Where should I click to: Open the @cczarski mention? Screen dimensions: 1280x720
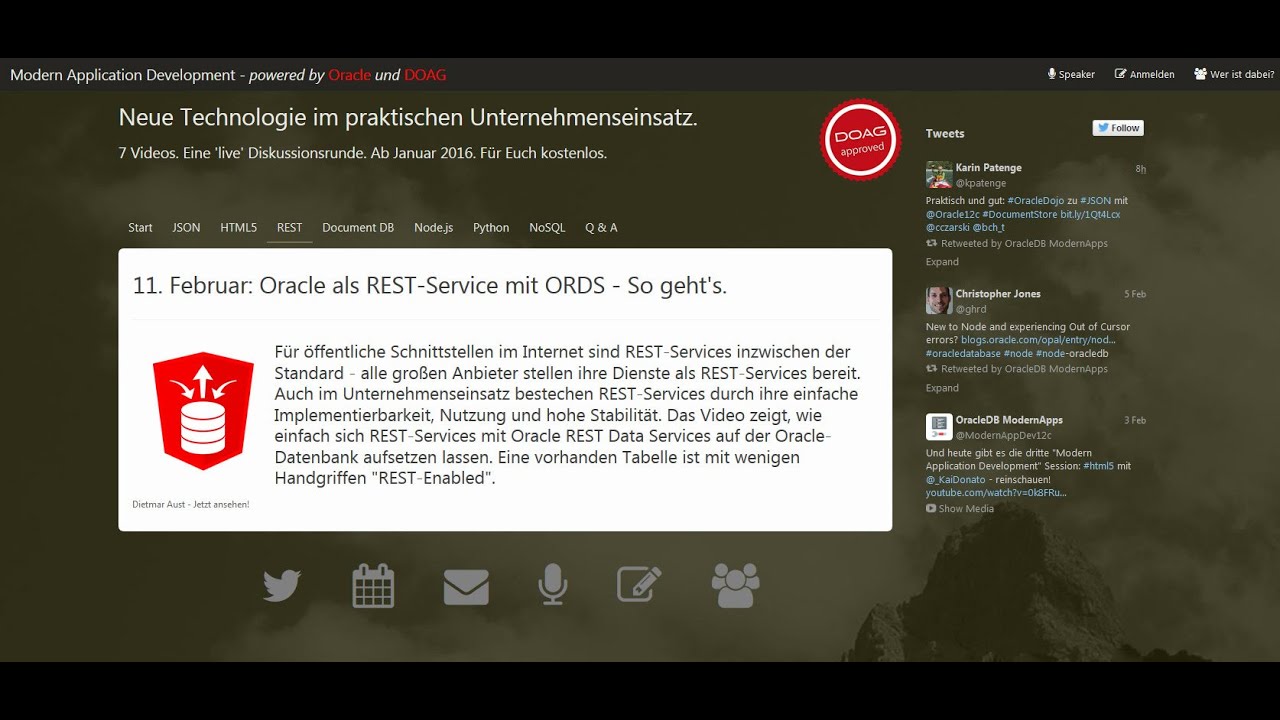[947, 227]
